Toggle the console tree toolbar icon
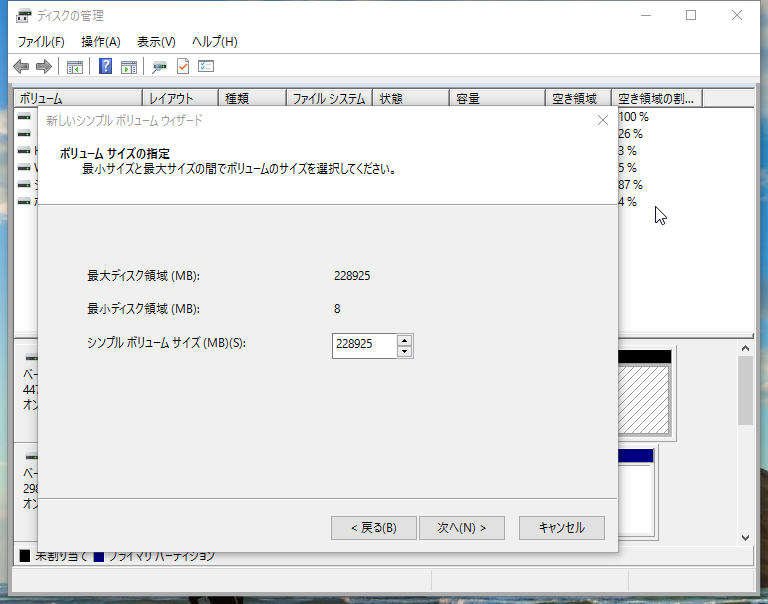The height and width of the screenshot is (604, 768). pos(74,67)
